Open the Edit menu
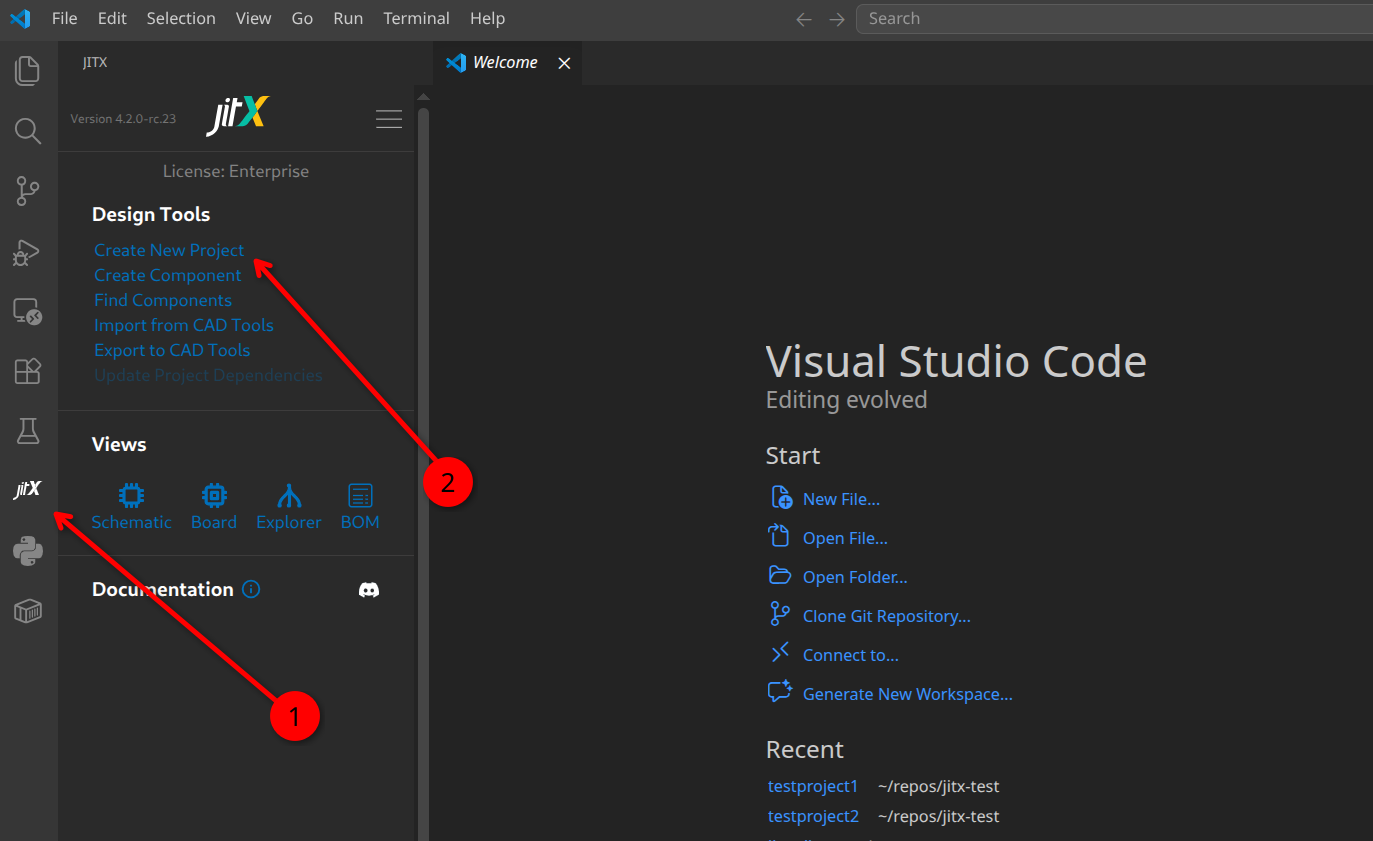This screenshot has width=1373, height=841. point(112,18)
